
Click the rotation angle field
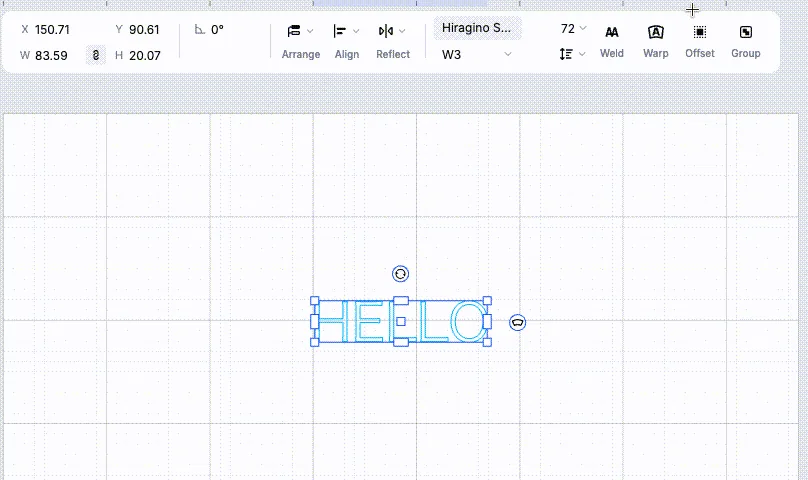[217, 29]
